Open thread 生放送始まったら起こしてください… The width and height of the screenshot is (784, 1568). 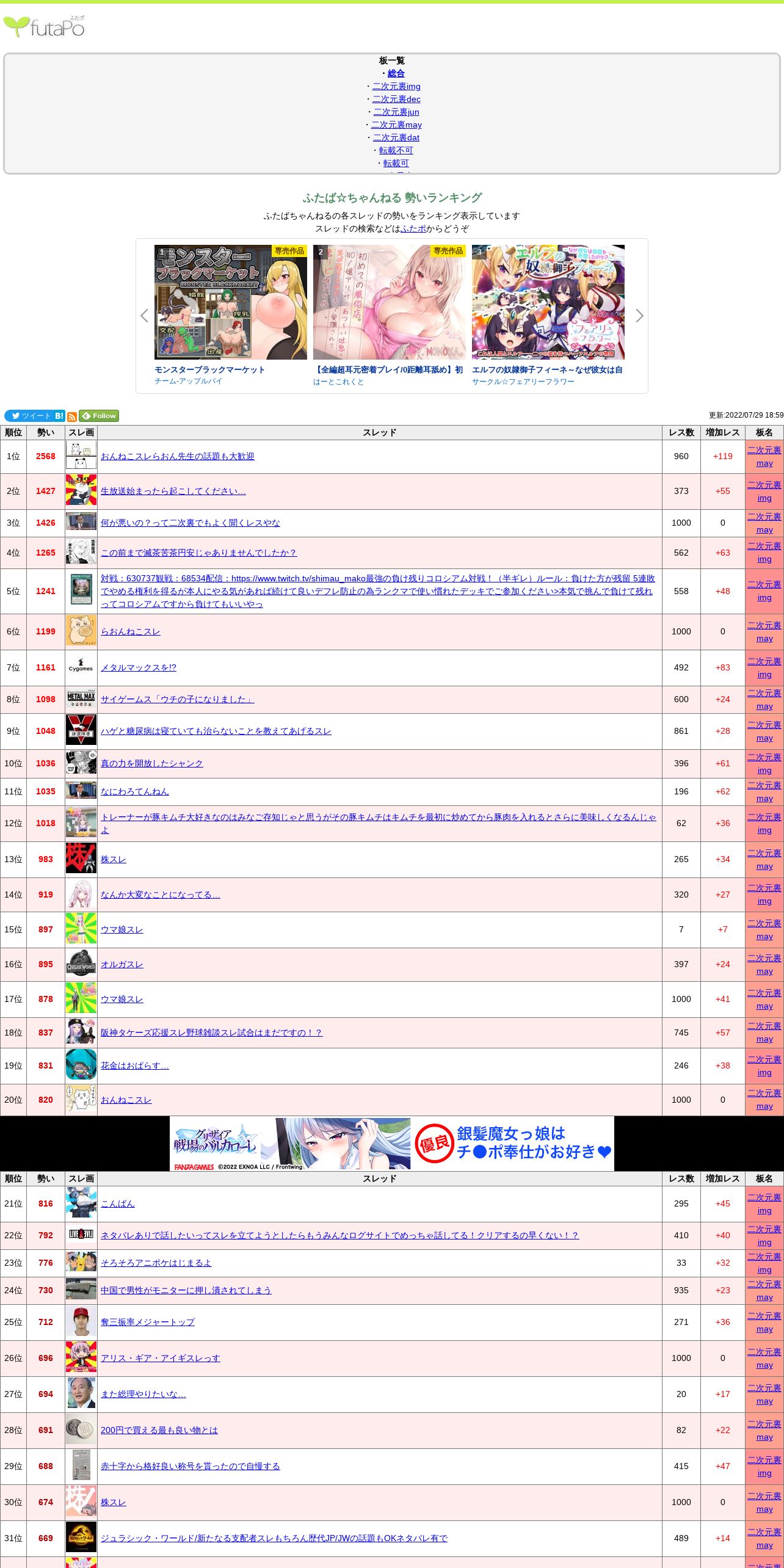(x=173, y=491)
